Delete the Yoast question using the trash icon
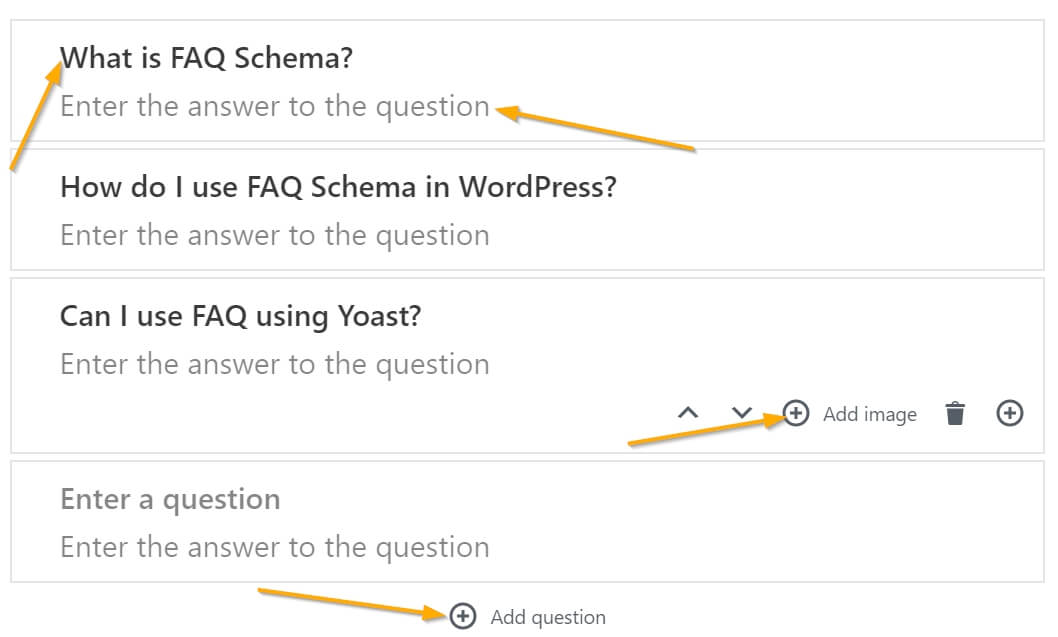The image size is (1058, 637). pyautogui.click(x=955, y=413)
